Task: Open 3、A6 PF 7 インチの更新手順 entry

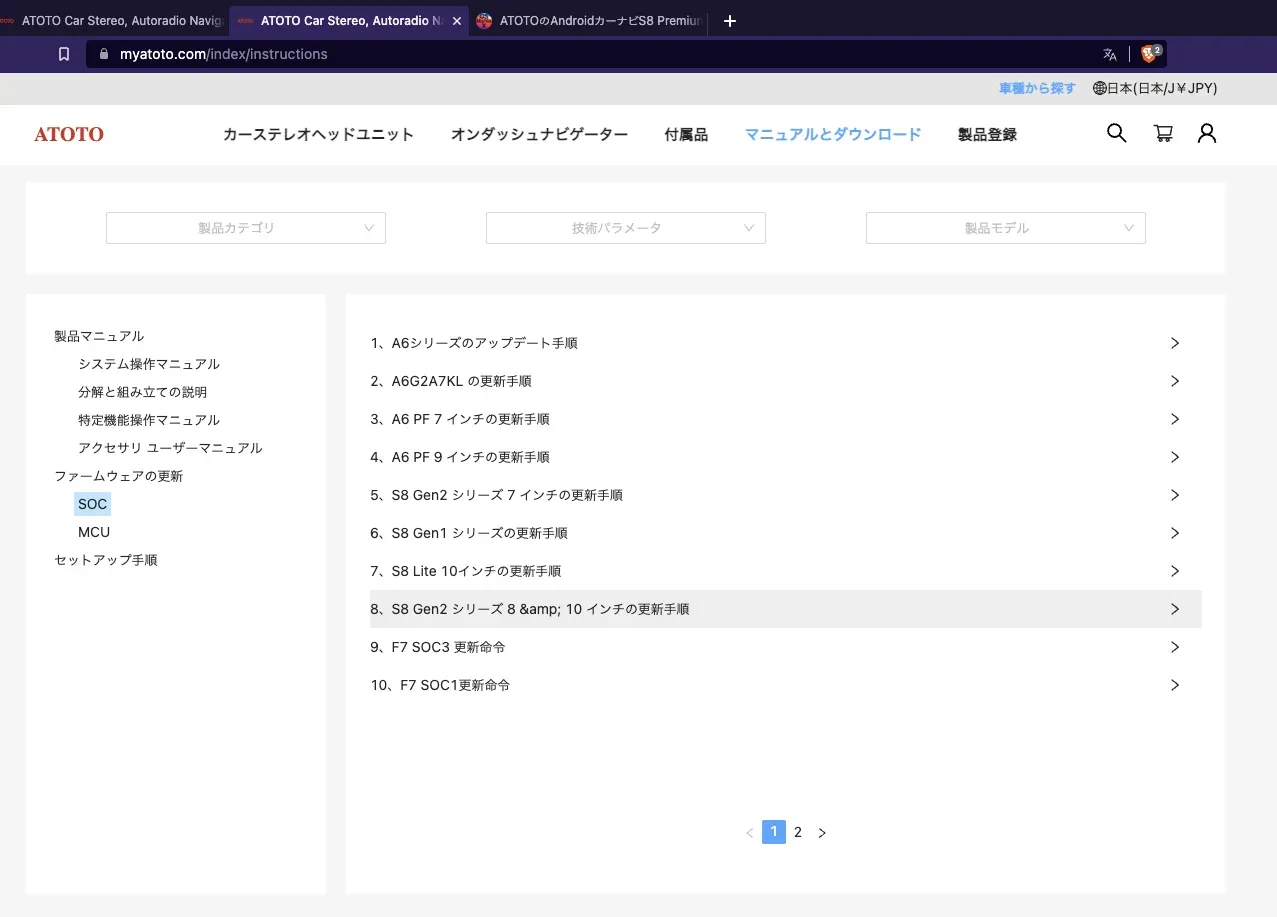Action: pos(785,419)
